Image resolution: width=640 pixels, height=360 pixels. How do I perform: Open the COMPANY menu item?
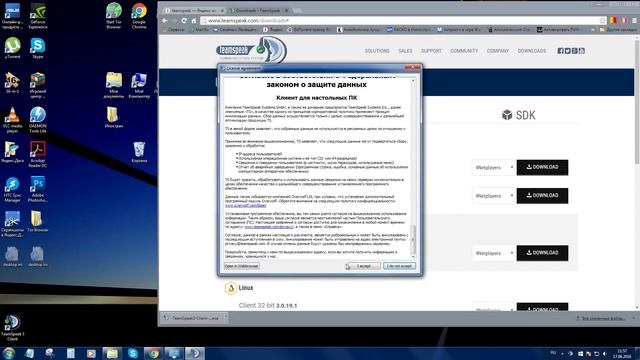pyautogui.click(x=498, y=51)
